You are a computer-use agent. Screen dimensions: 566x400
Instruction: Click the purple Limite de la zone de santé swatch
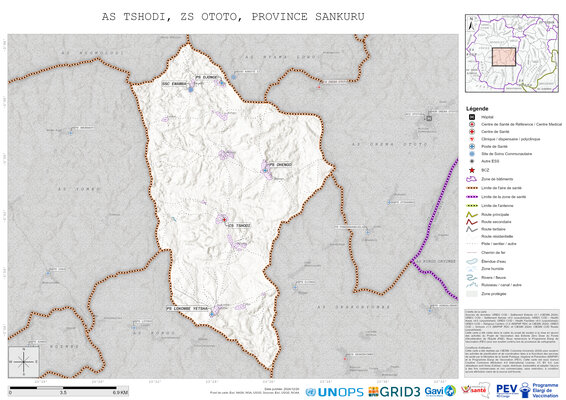pyautogui.click(x=471, y=197)
